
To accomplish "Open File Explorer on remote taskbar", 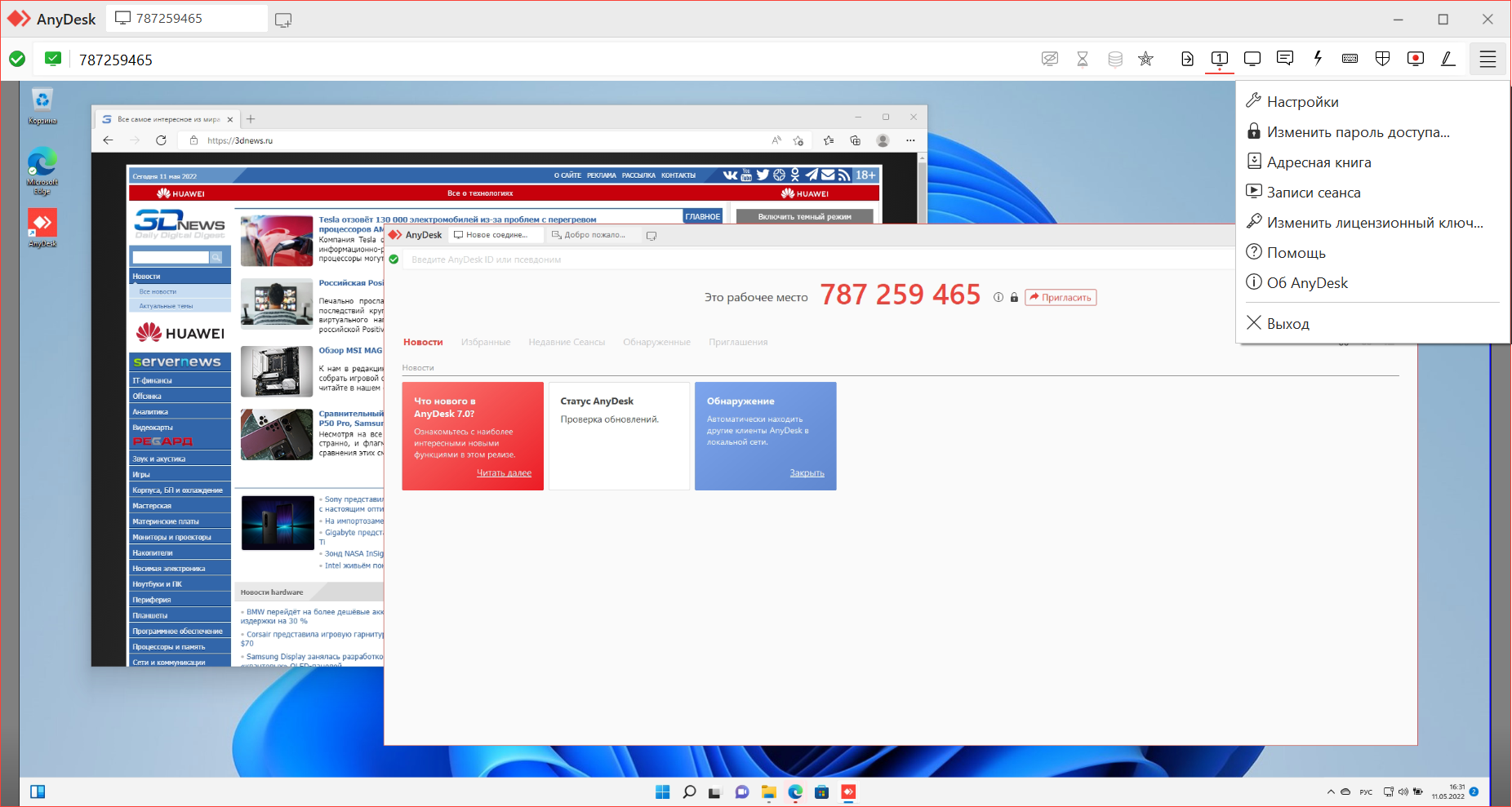I will 769,791.
